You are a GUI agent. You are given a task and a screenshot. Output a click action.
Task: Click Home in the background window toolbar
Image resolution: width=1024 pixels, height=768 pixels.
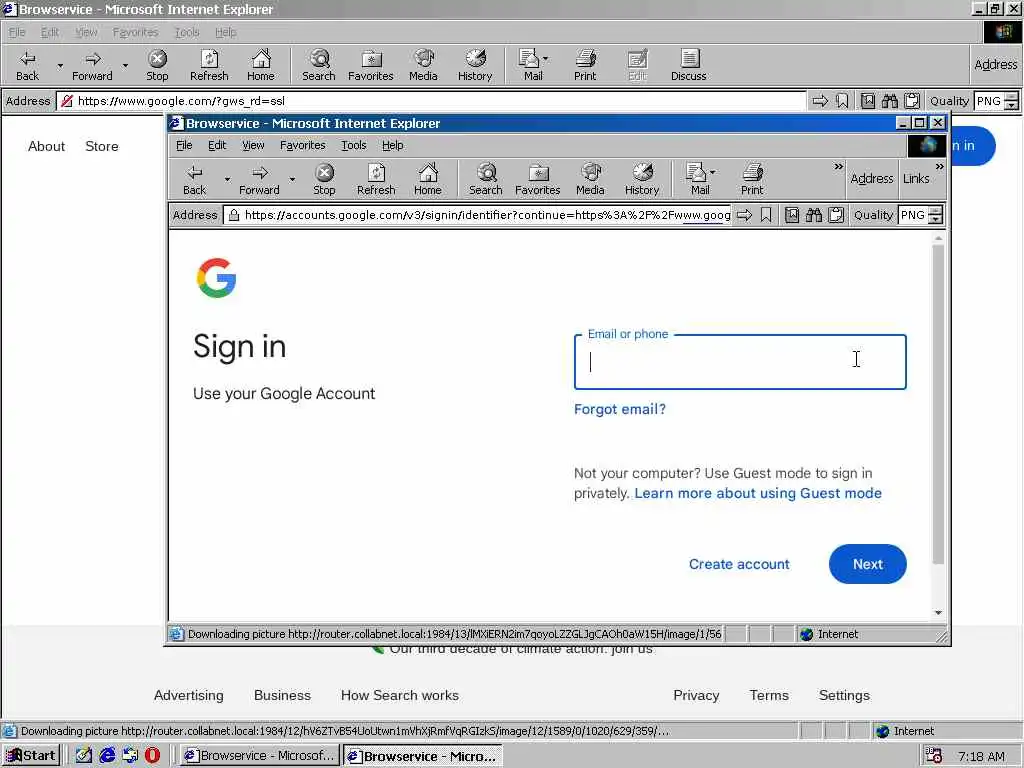point(261,65)
